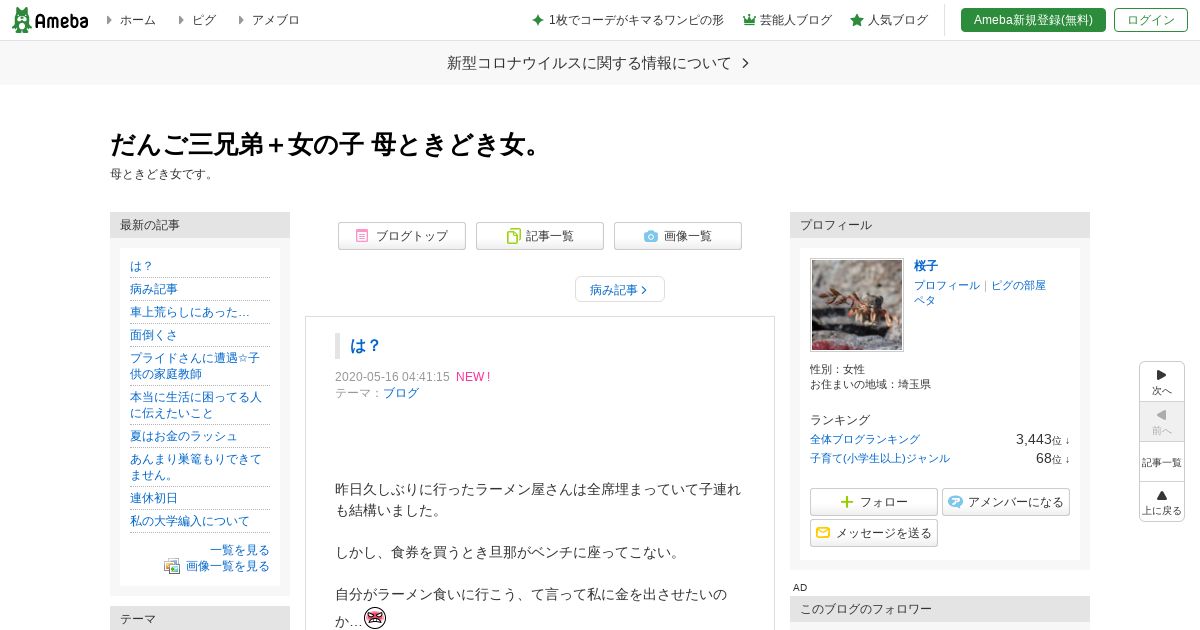Open article title は？ in main post
The height and width of the screenshot is (630, 1200).
tap(365, 346)
